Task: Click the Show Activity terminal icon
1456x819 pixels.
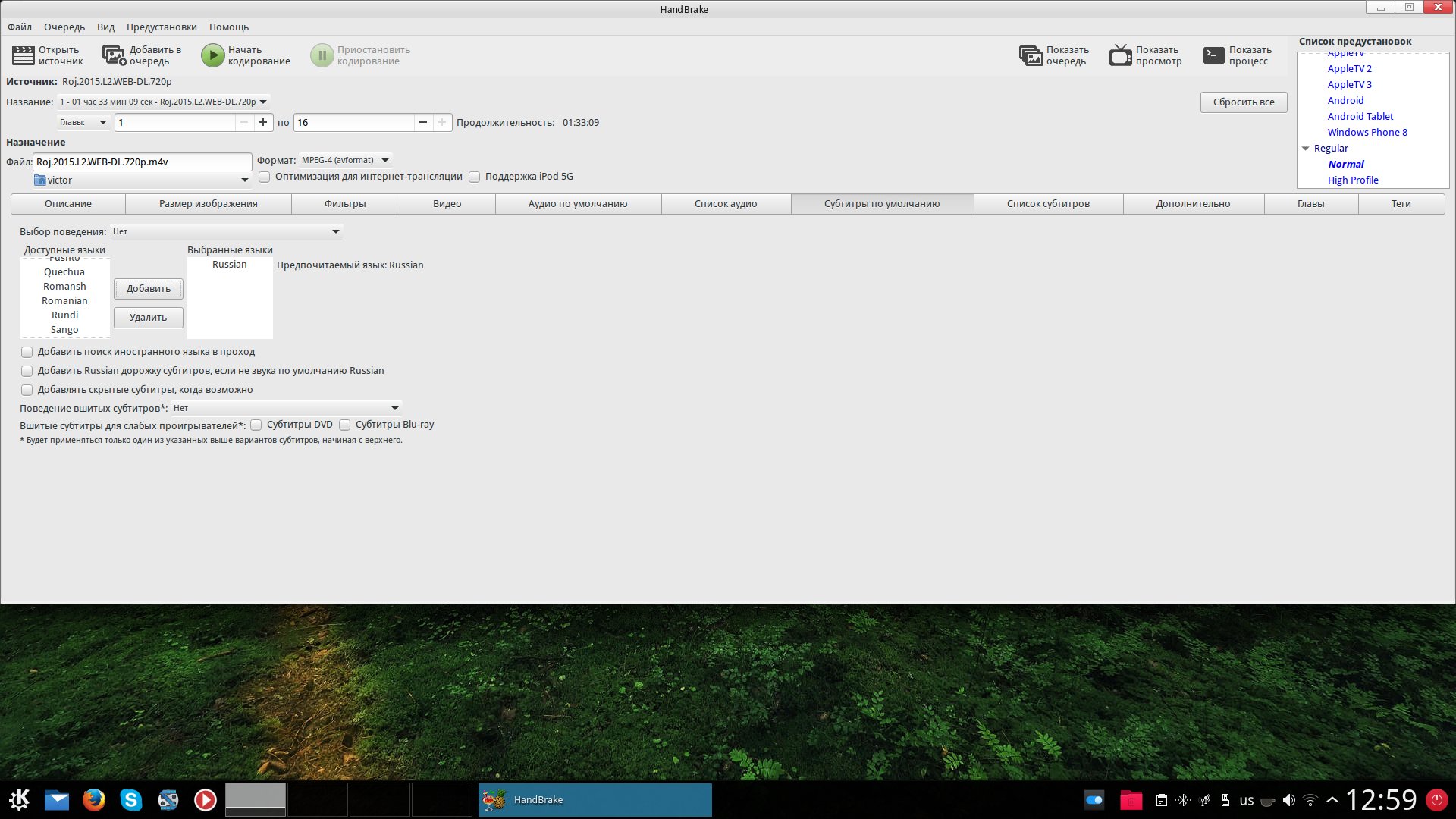Action: [x=1213, y=55]
